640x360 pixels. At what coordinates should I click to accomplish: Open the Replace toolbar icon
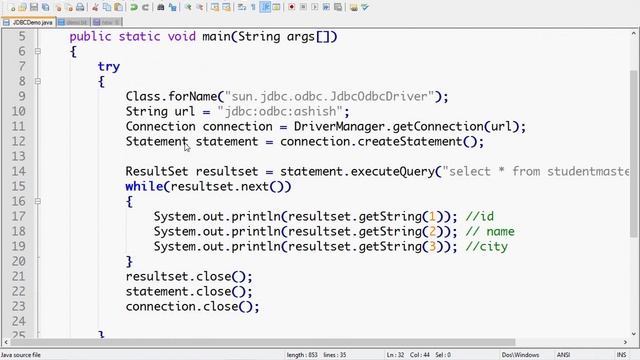[x=172, y=7]
